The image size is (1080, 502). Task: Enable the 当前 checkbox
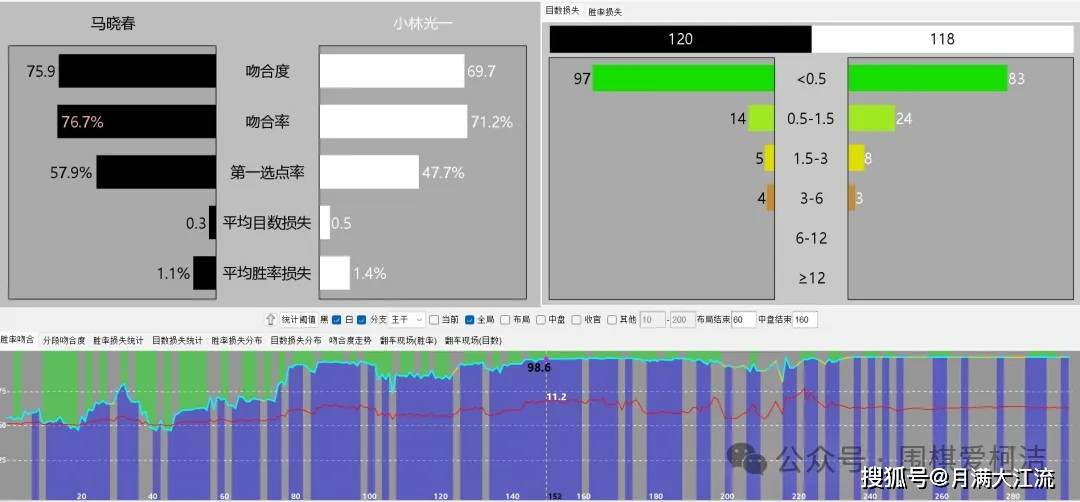click(x=433, y=320)
